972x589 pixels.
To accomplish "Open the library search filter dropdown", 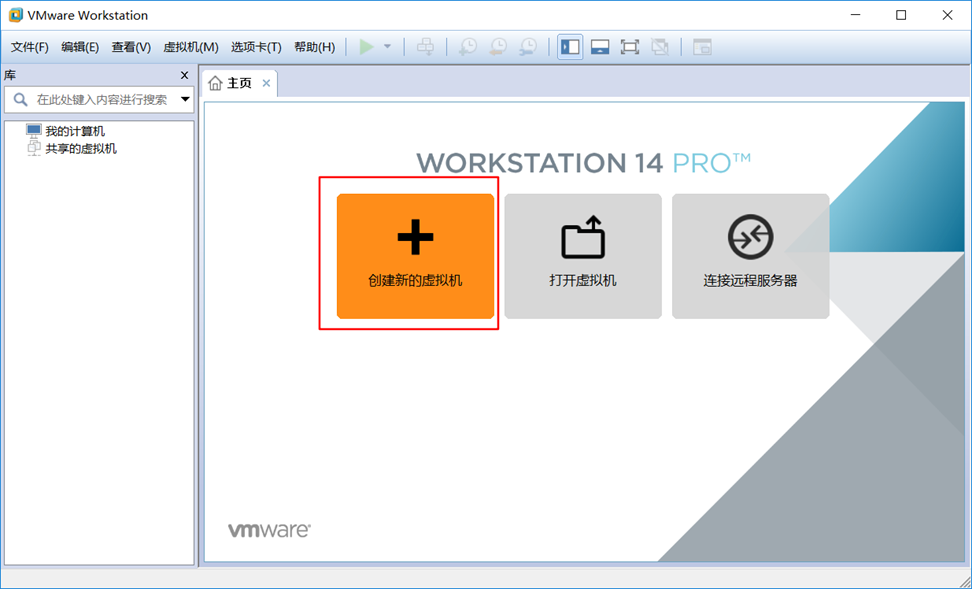I will point(185,99).
